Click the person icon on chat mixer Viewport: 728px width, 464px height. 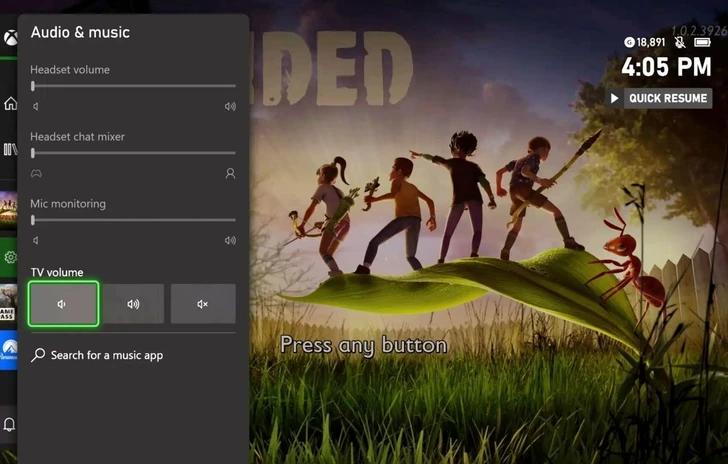point(230,173)
